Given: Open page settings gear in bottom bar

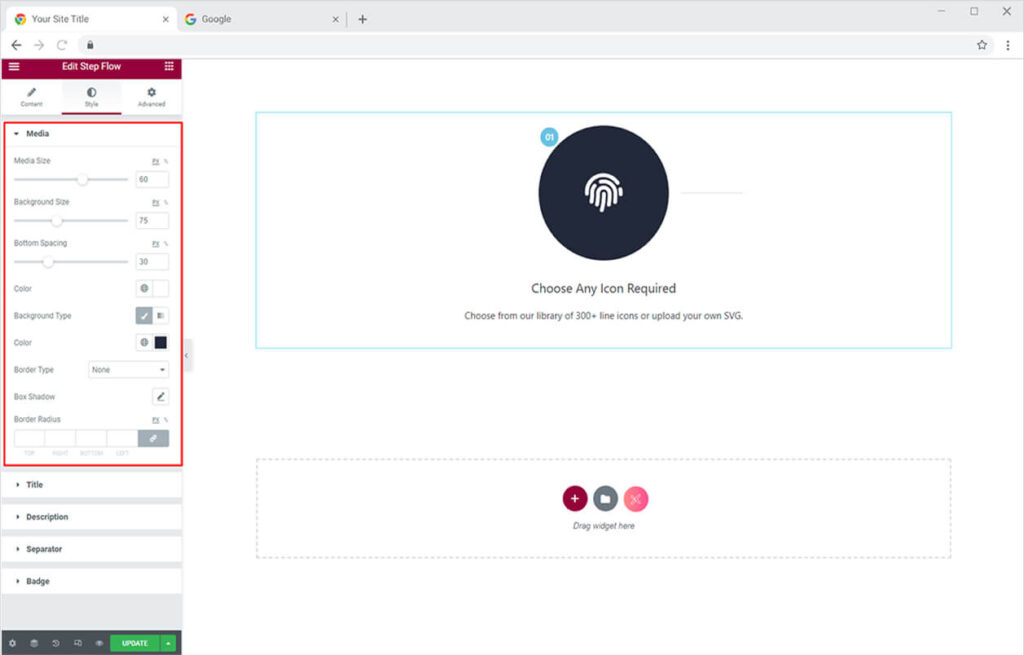Looking at the screenshot, I should 12,643.
